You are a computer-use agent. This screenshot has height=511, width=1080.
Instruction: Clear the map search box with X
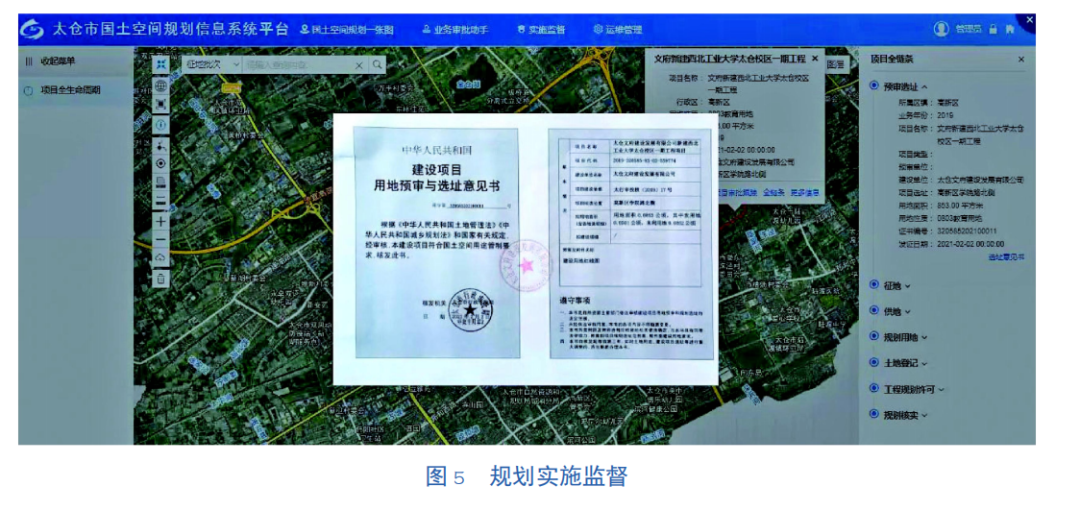[359, 65]
